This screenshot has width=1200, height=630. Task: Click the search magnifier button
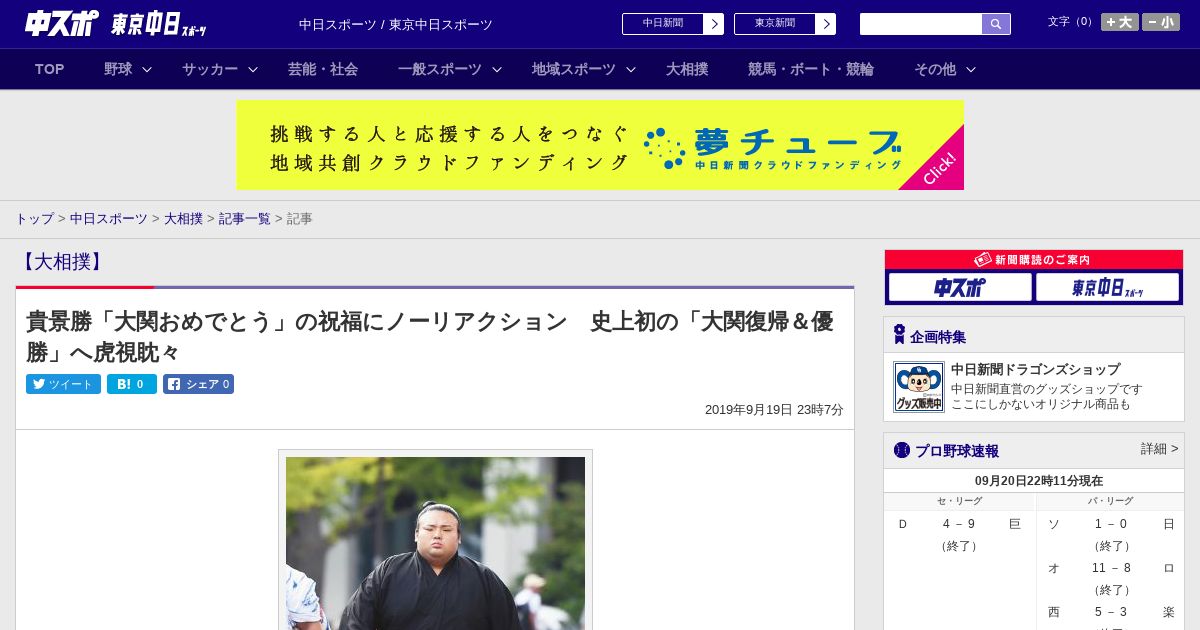(996, 24)
